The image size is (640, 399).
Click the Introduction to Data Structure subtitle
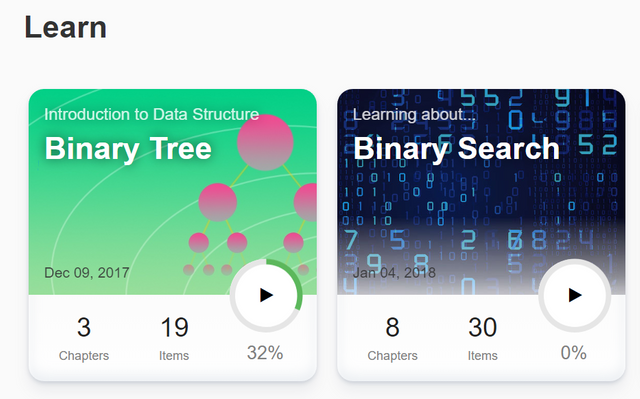pos(151,115)
